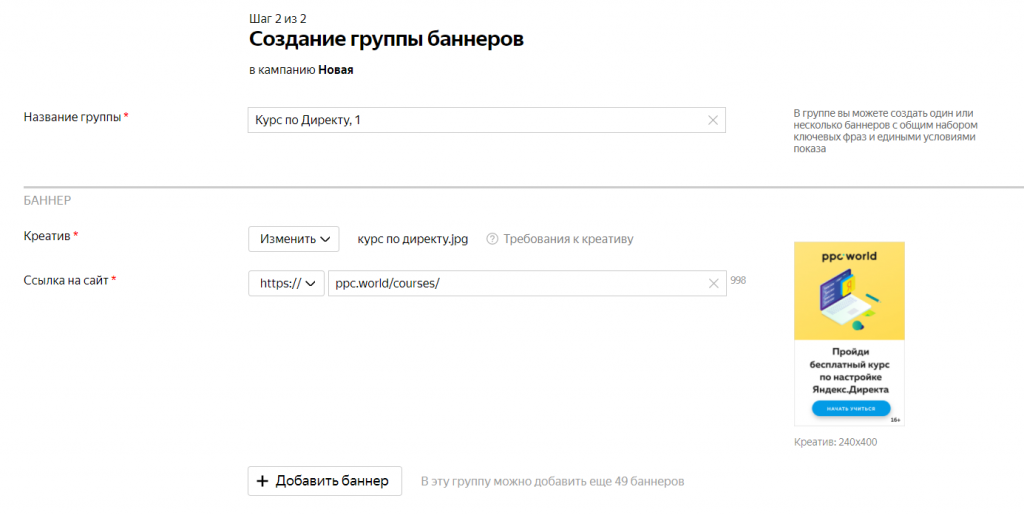The height and width of the screenshot is (515, 1024).
Task: Open the Изменить creative dropdown
Action: click(294, 239)
